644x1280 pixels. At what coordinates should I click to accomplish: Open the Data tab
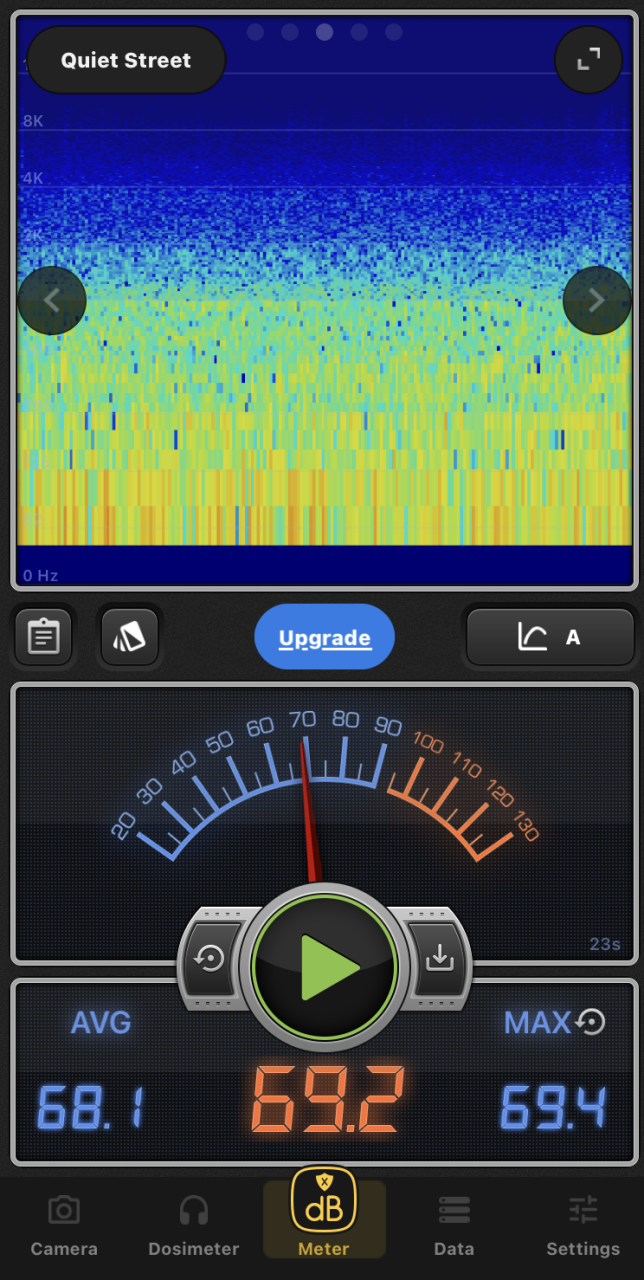pos(453,1227)
